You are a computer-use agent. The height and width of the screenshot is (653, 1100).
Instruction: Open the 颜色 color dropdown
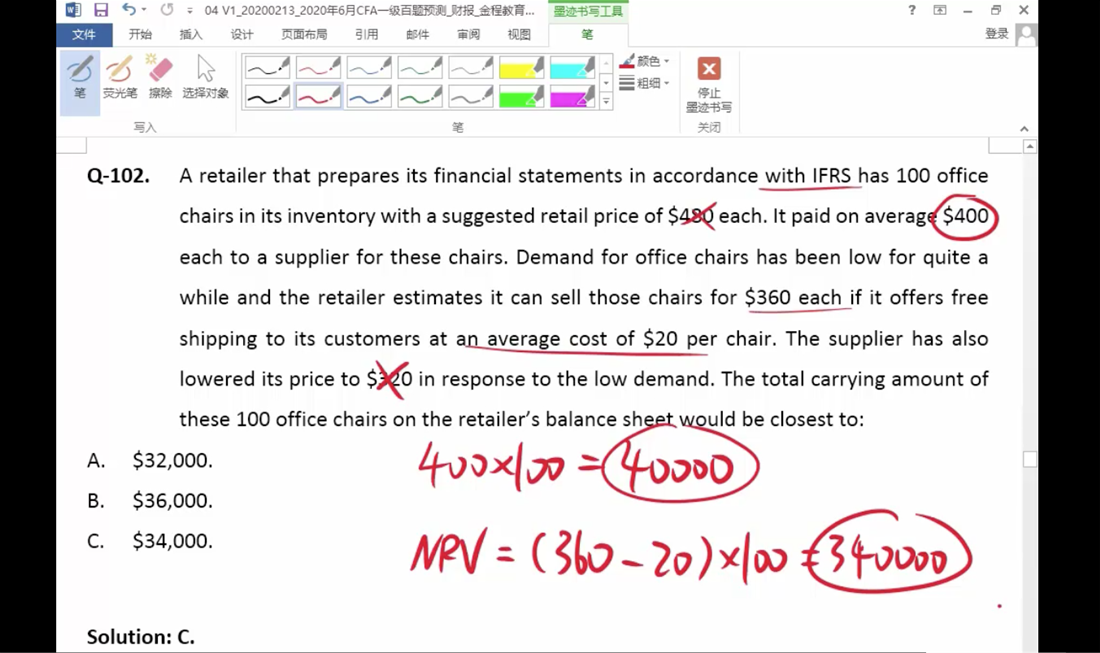[x=645, y=61]
